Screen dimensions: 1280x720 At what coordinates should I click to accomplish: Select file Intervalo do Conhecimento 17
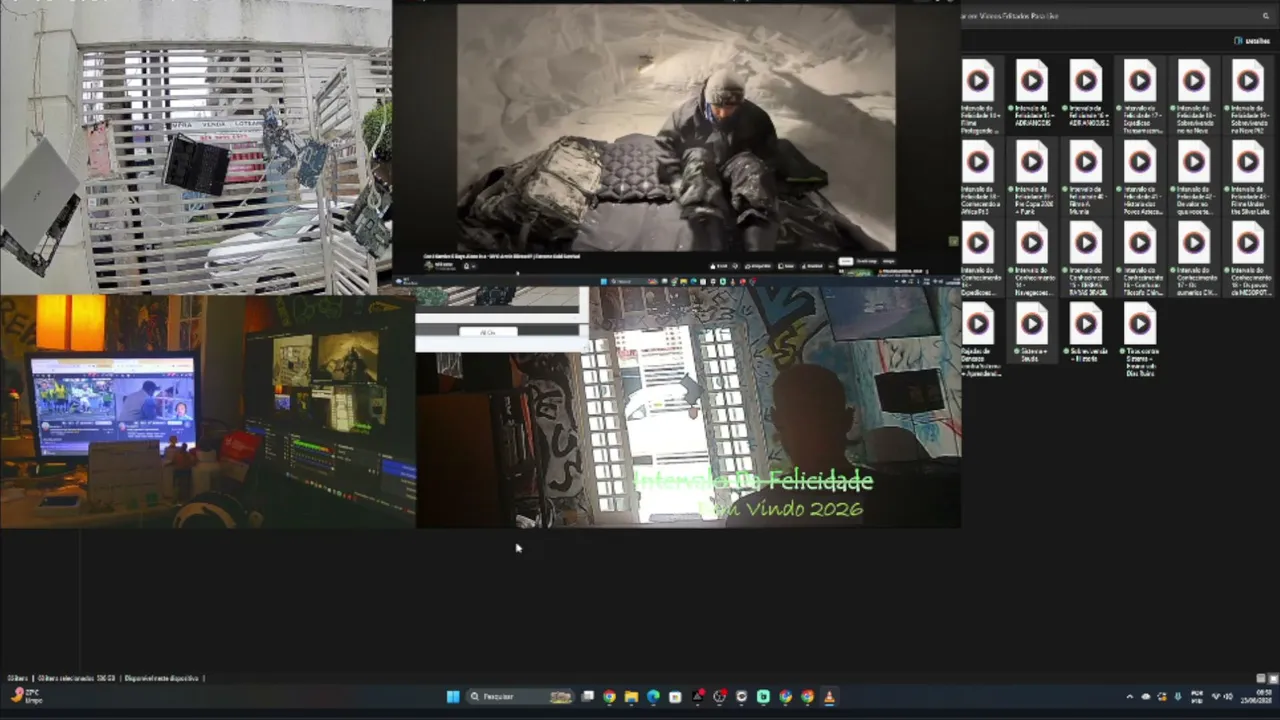(x=1194, y=258)
